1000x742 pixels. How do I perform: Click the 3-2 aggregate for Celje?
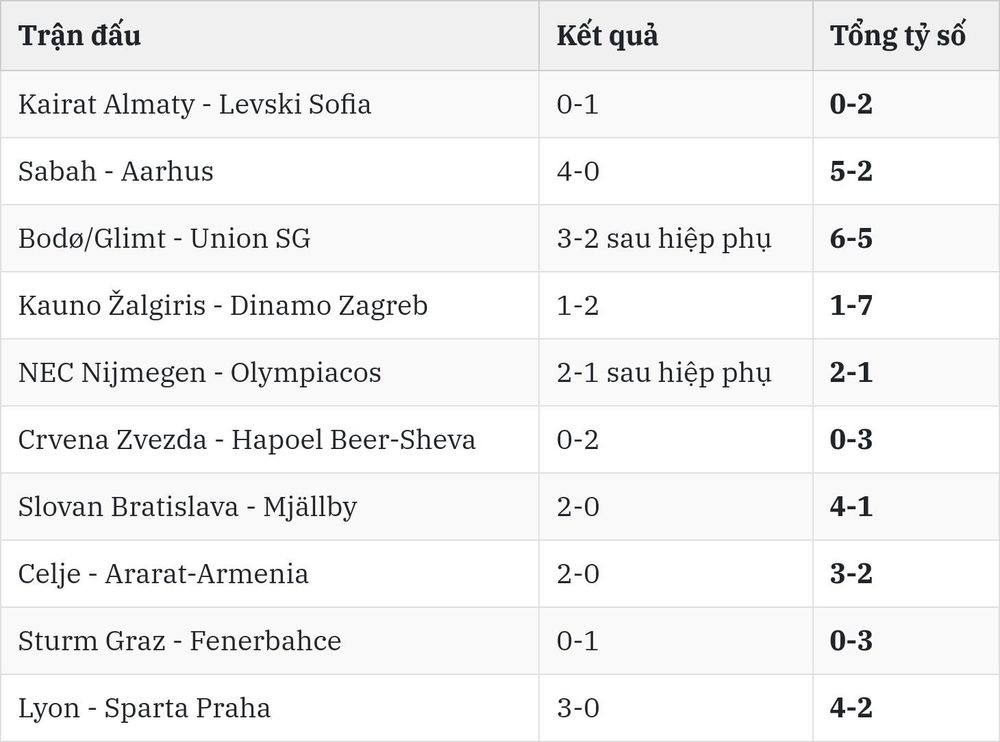tap(851, 574)
